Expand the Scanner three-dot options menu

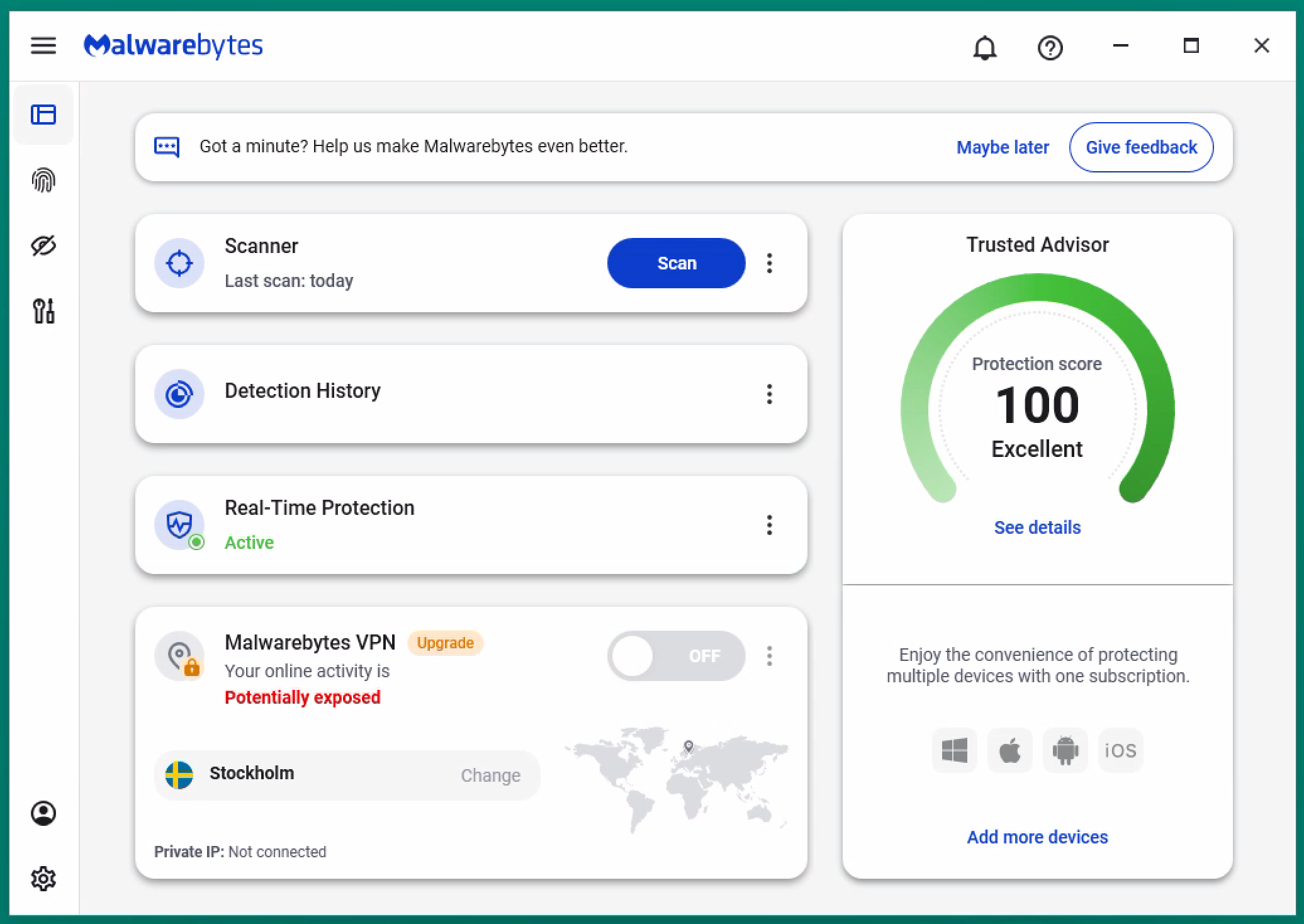tap(769, 263)
